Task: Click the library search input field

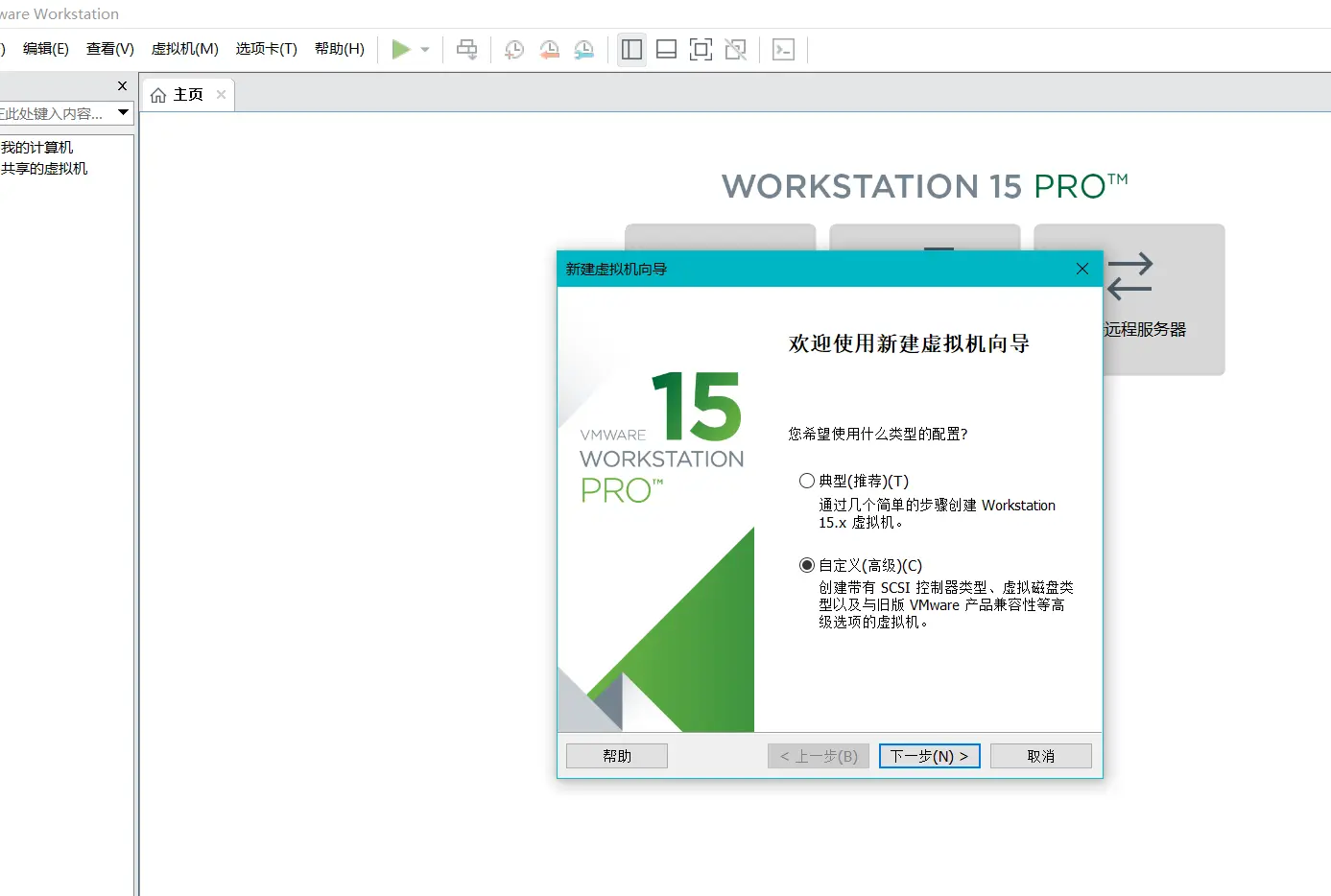Action: coord(56,113)
